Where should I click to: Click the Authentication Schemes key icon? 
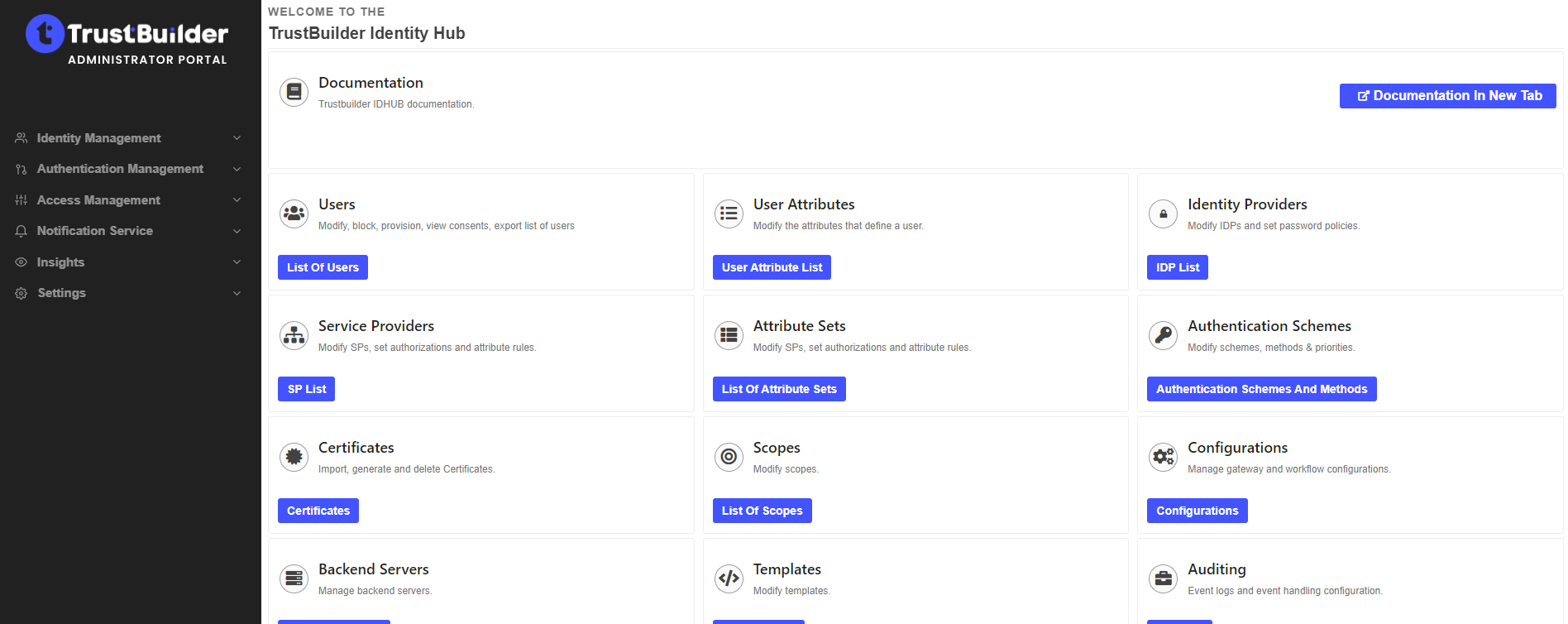pos(1163,335)
